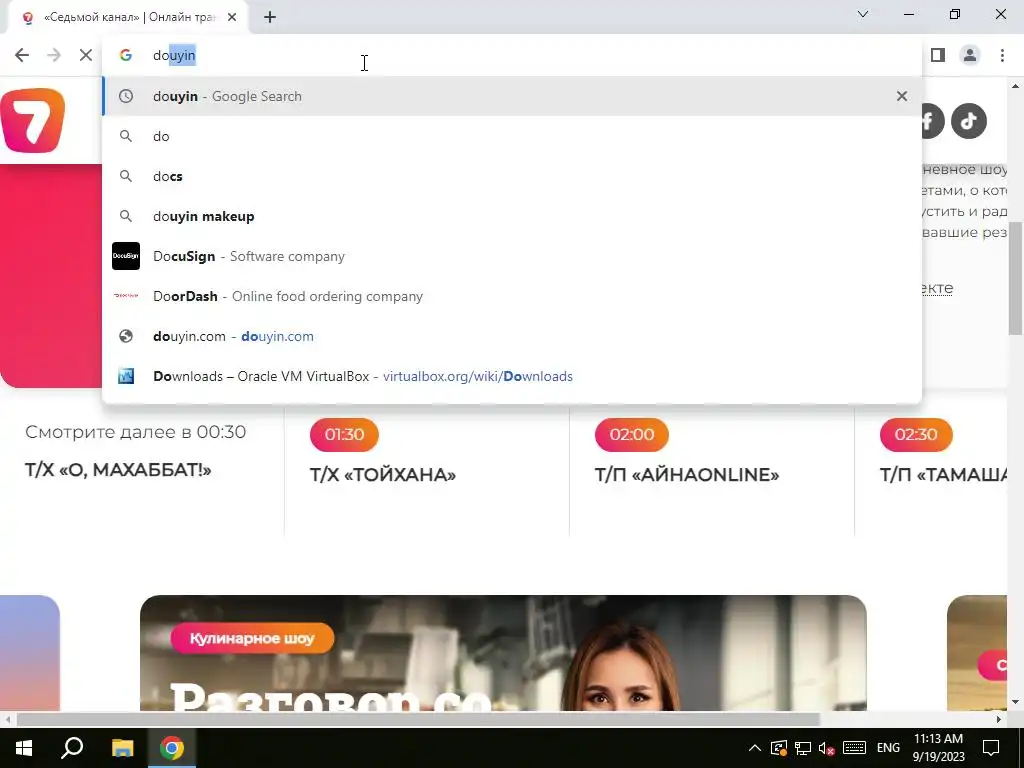Open the tab search chevron
The height and width of the screenshot is (768, 1024).
[x=863, y=14]
